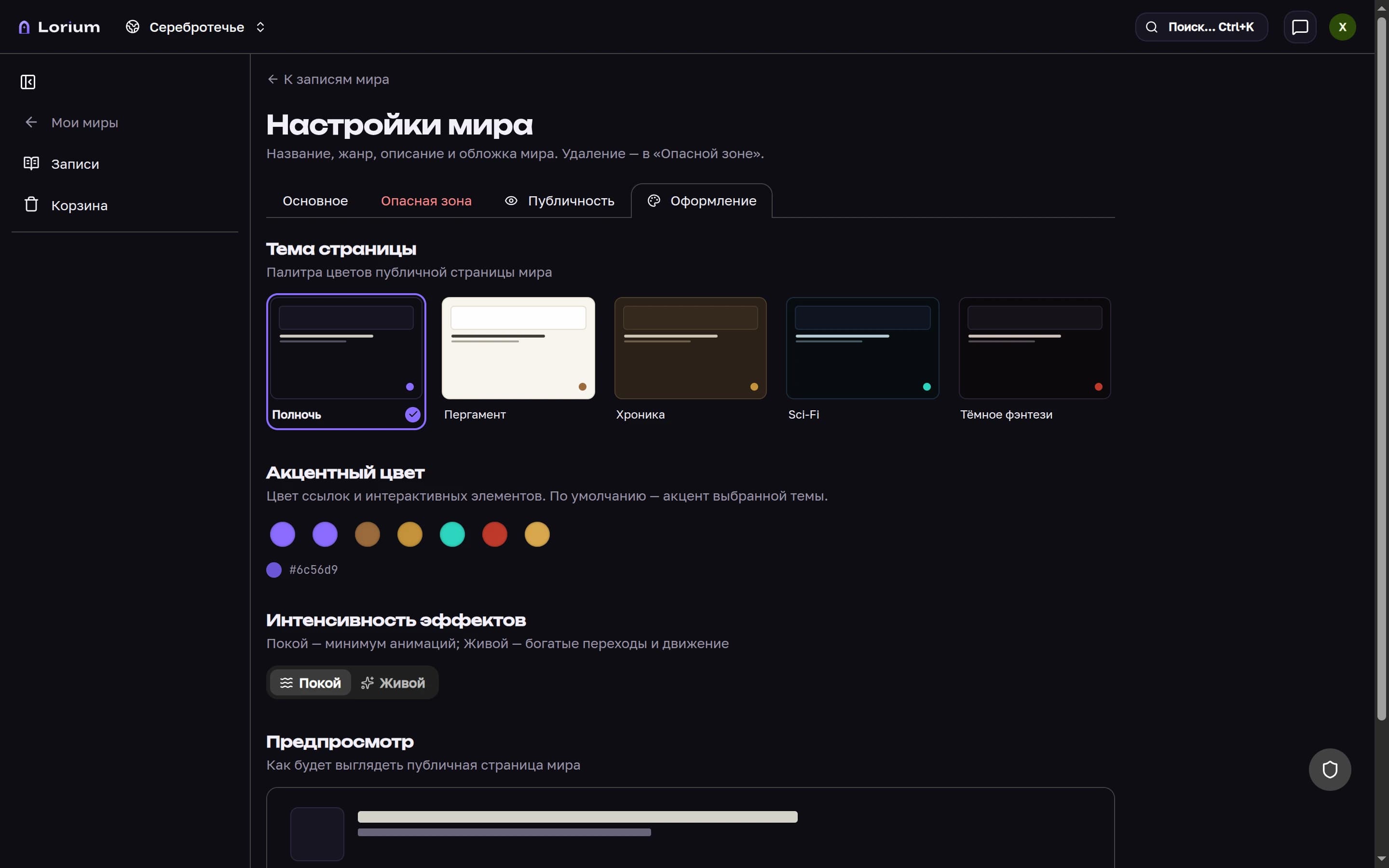
Task: Pick the brown accent swatch
Action: coord(368,534)
